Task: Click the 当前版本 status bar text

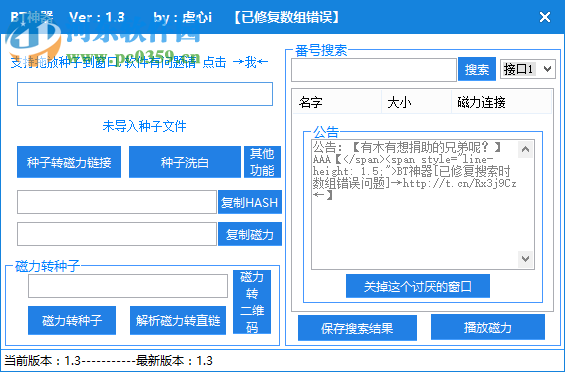Action: tap(108, 360)
